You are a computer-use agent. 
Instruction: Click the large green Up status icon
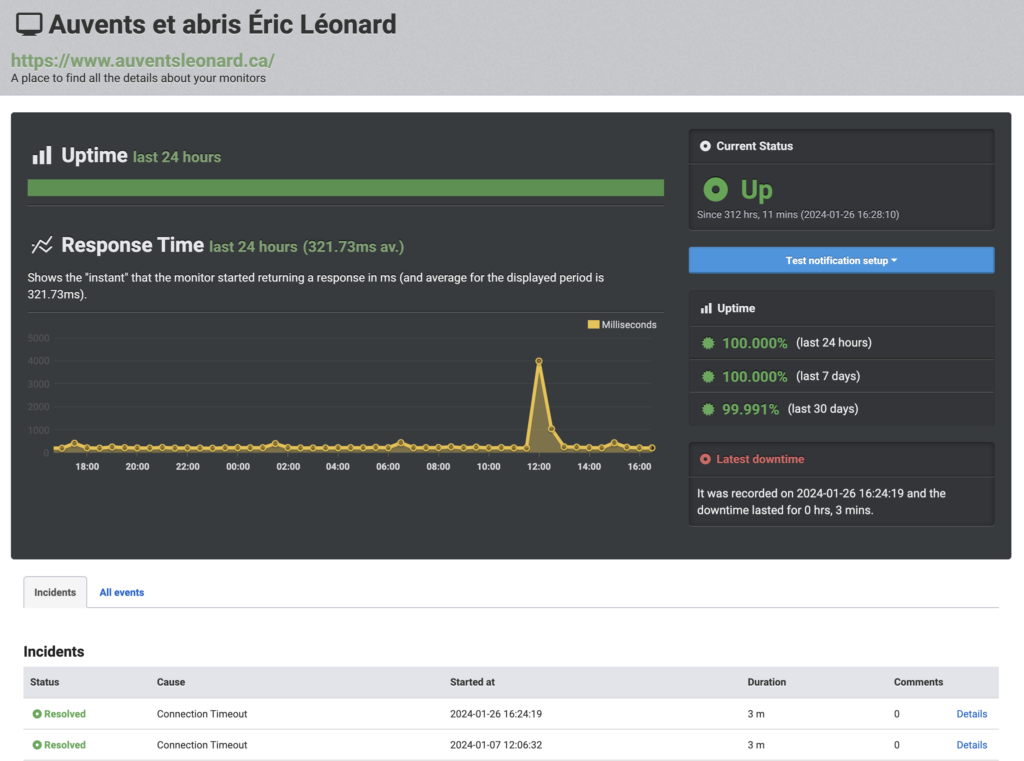(715, 189)
